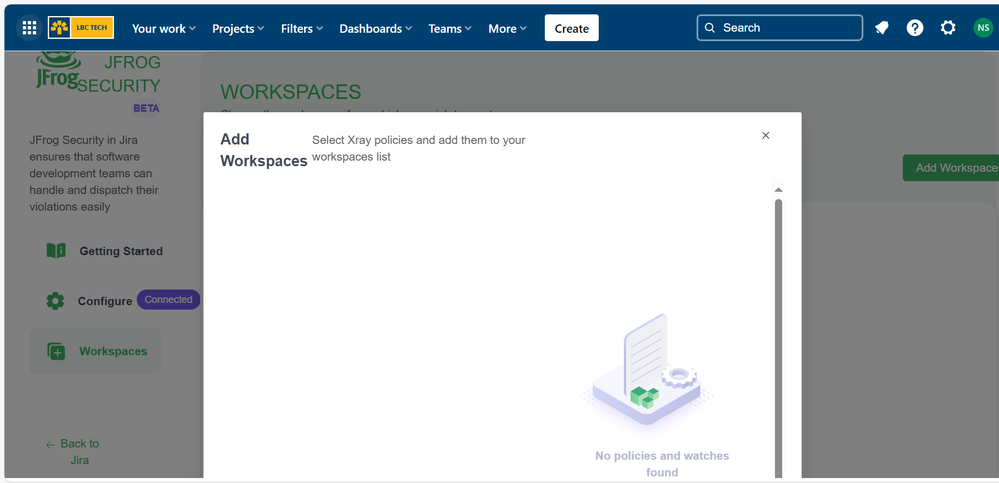The image size is (999, 483).
Task: Click the Workspaces sidebar icon
Action: click(56, 351)
